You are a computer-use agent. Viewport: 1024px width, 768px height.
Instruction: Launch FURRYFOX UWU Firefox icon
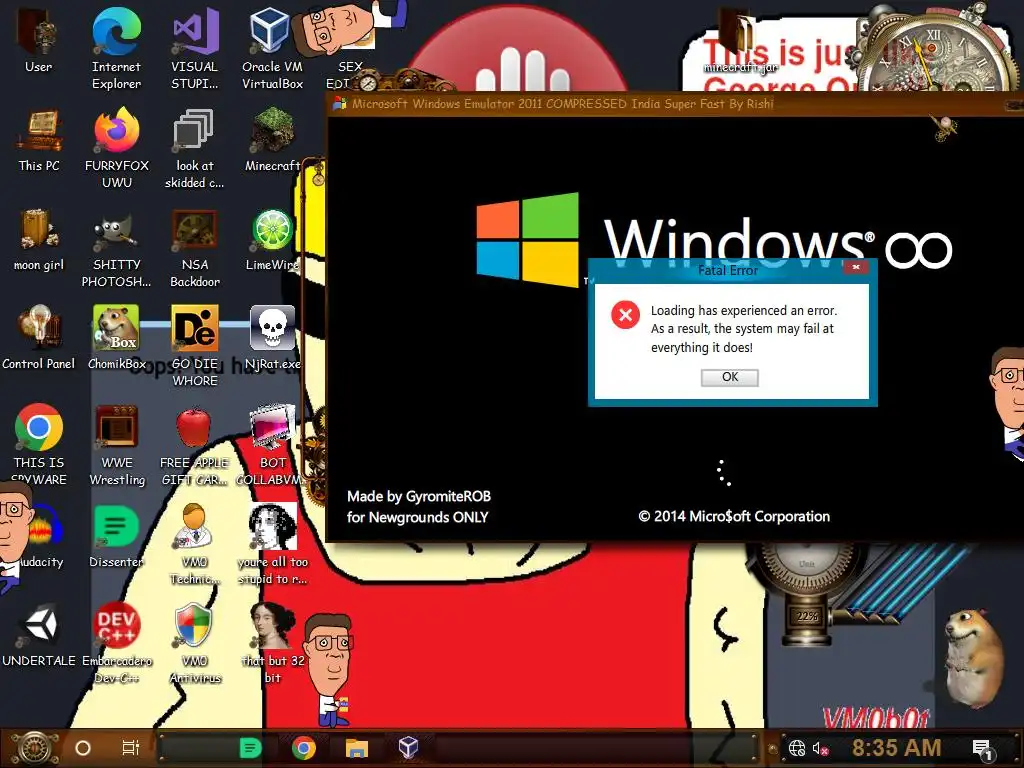click(117, 148)
